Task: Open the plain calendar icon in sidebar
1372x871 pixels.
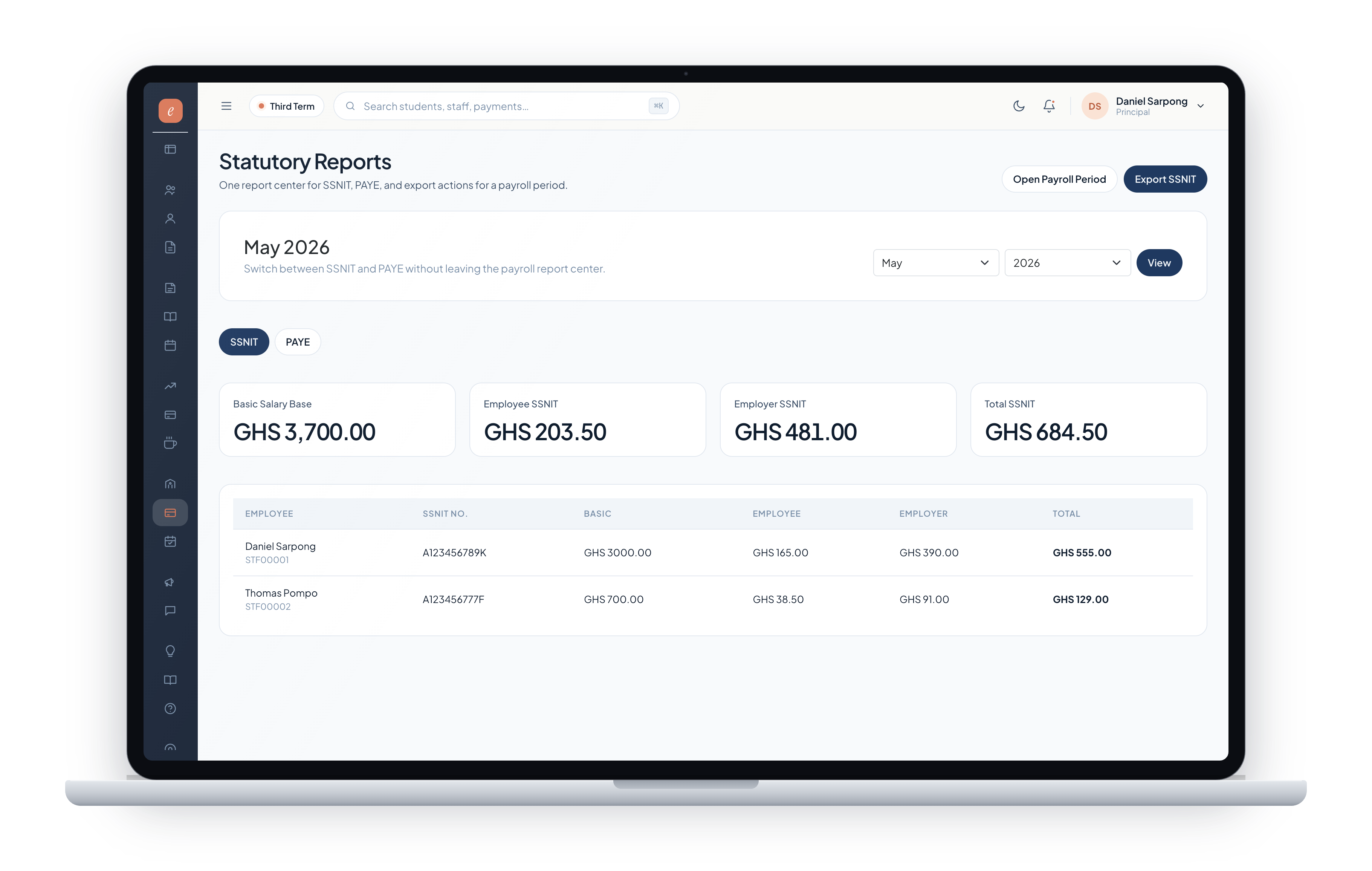Action: pyautogui.click(x=170, y=346)
